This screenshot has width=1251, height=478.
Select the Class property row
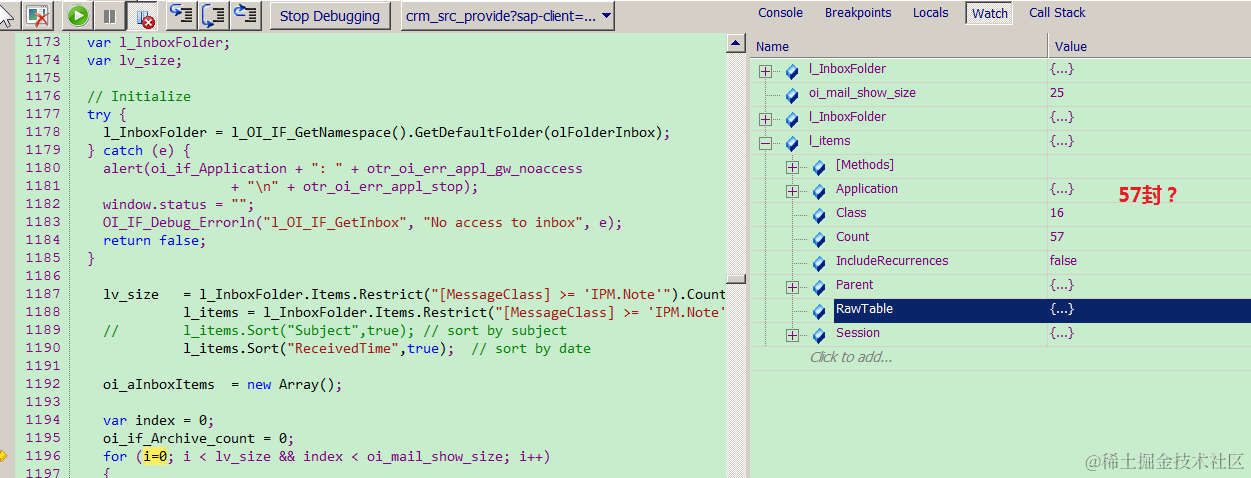coord(1000,213)
